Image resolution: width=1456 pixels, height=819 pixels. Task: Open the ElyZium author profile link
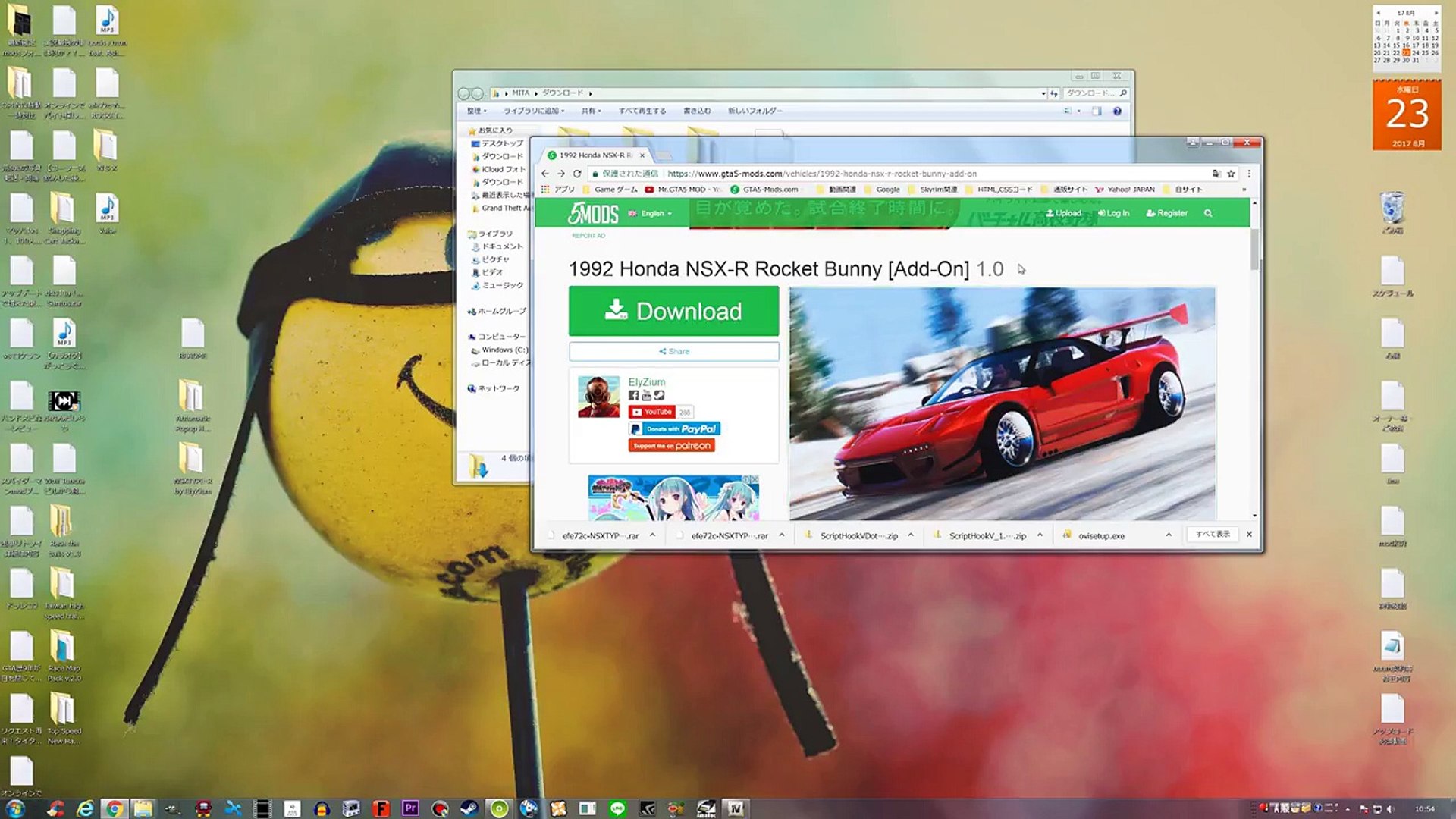(646, 381)
